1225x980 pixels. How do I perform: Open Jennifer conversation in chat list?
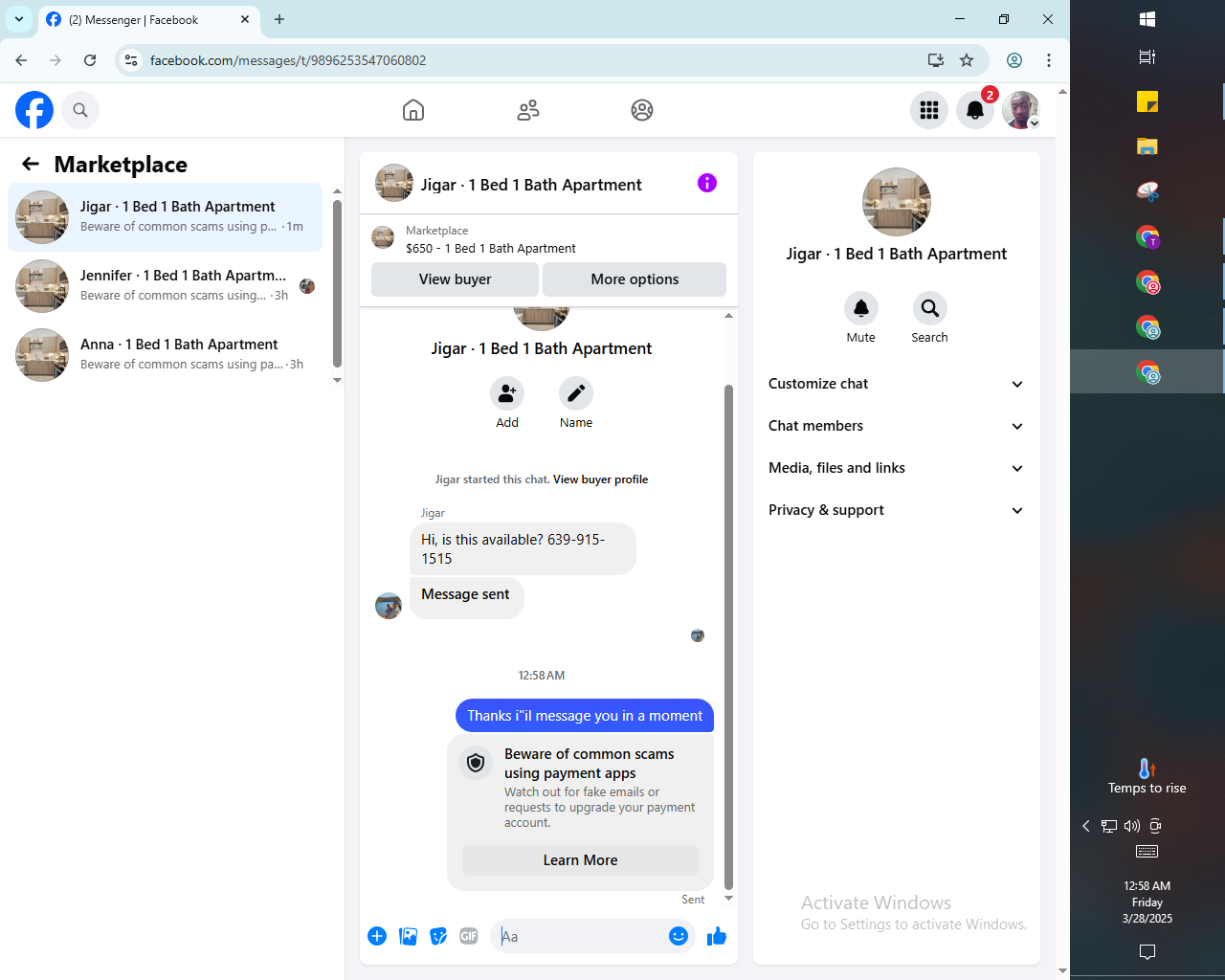[165, 286]
